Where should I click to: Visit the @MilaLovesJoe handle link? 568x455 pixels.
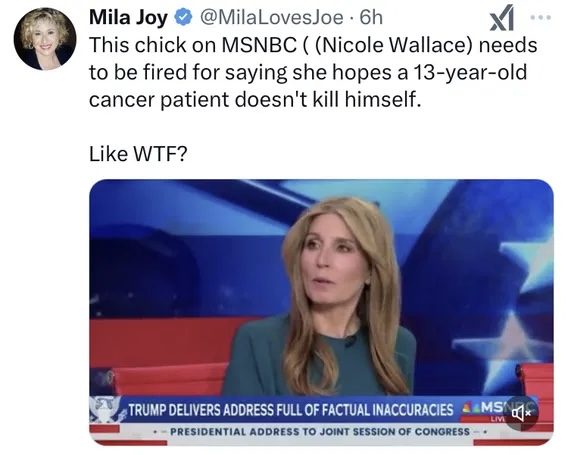271,17
